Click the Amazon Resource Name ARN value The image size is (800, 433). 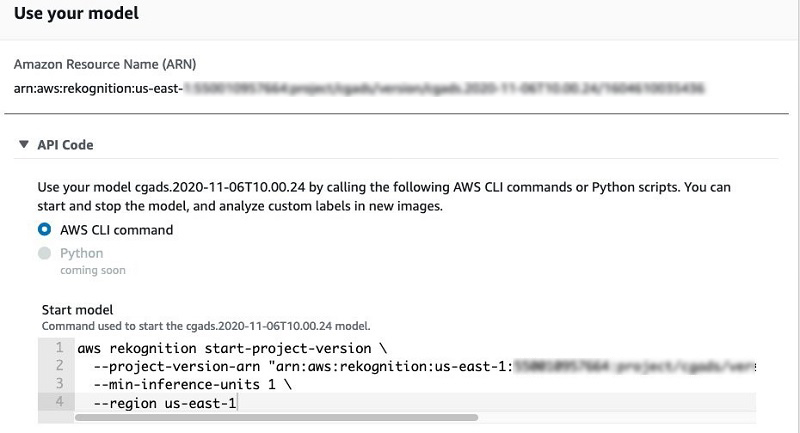point(359,89)
